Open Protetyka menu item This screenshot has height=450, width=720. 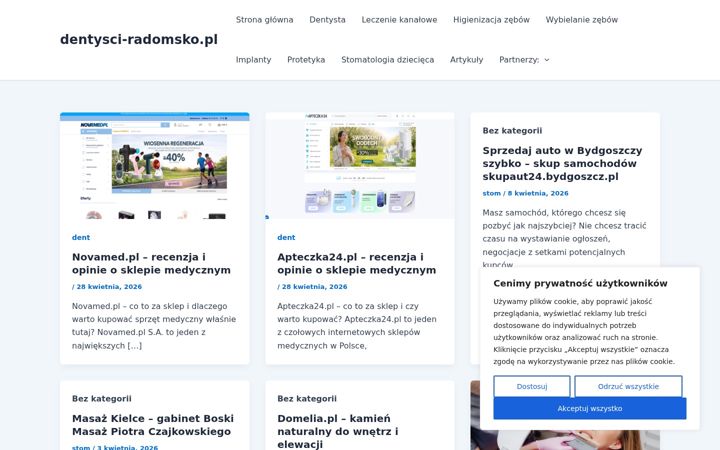point(306,60)
